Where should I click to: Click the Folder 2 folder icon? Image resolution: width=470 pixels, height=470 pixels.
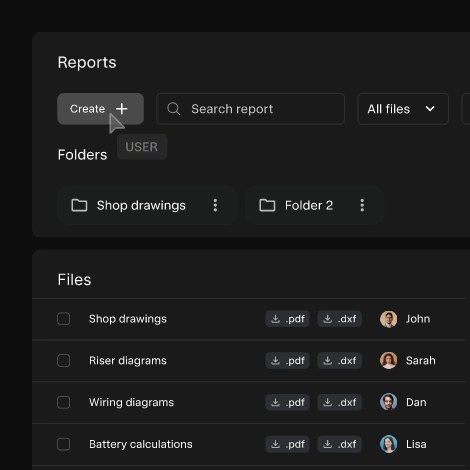(x=267, y=205)
